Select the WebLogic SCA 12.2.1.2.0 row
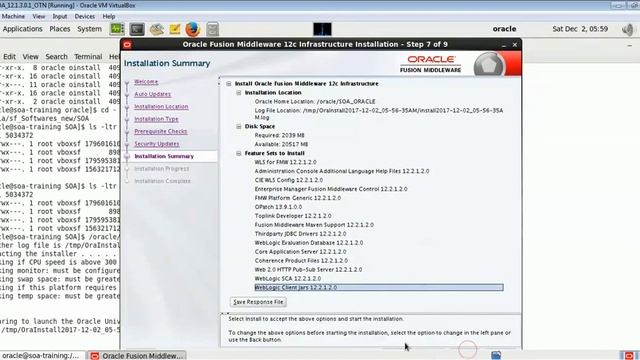This screenshot has width=640, height=360. pyautogui.click(x=288, y=279)
